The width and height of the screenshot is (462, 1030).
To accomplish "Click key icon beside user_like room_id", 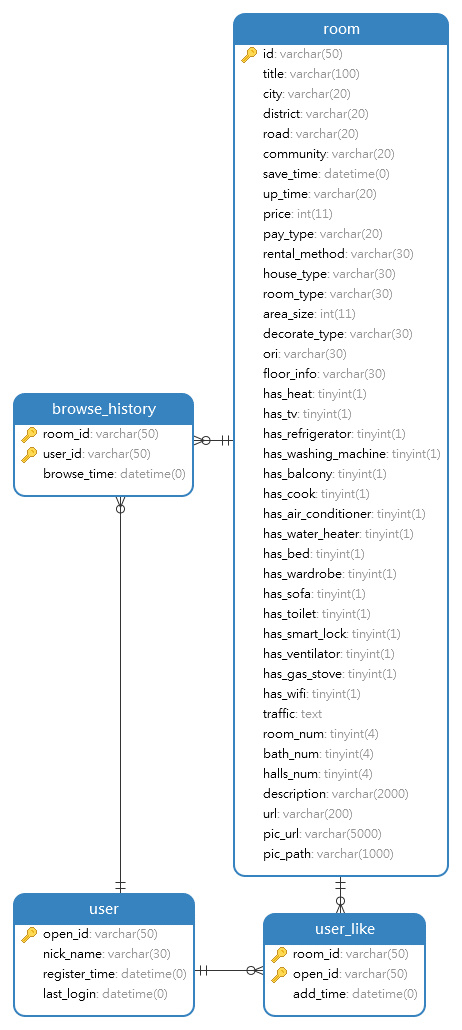I will click(x=279, y=954).
